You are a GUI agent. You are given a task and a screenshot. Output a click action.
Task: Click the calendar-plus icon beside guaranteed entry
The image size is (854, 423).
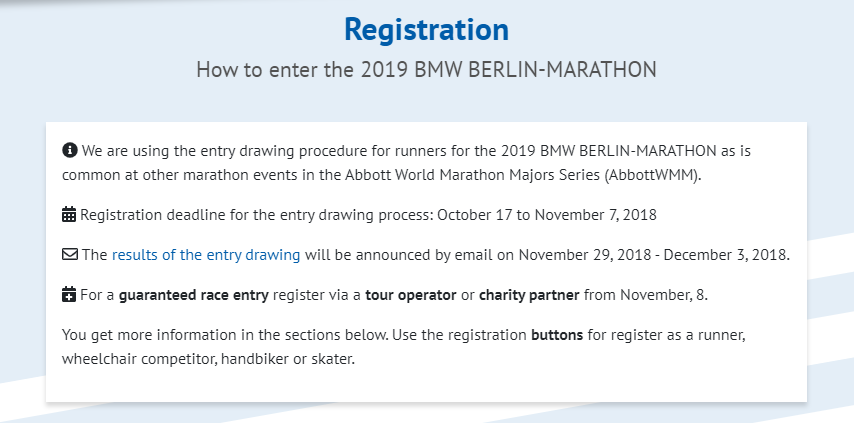click(69, 295)
